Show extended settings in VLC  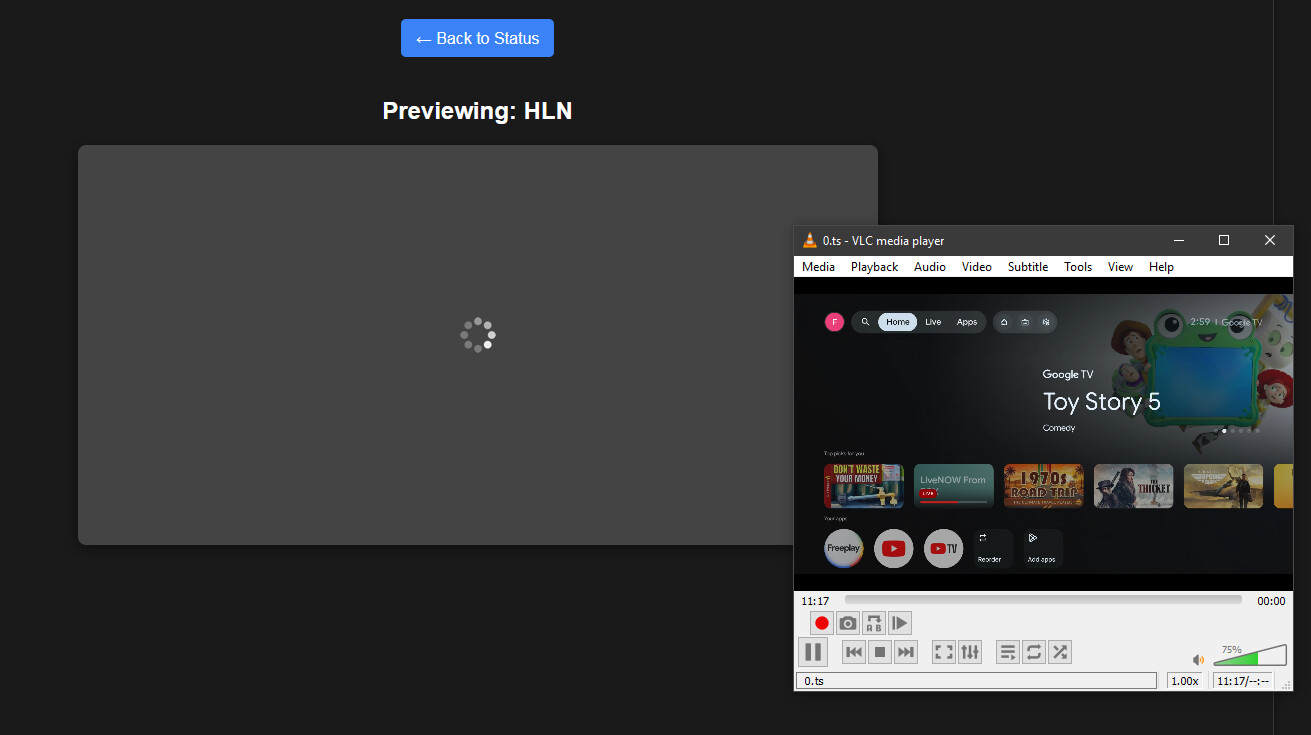point(970,652)
